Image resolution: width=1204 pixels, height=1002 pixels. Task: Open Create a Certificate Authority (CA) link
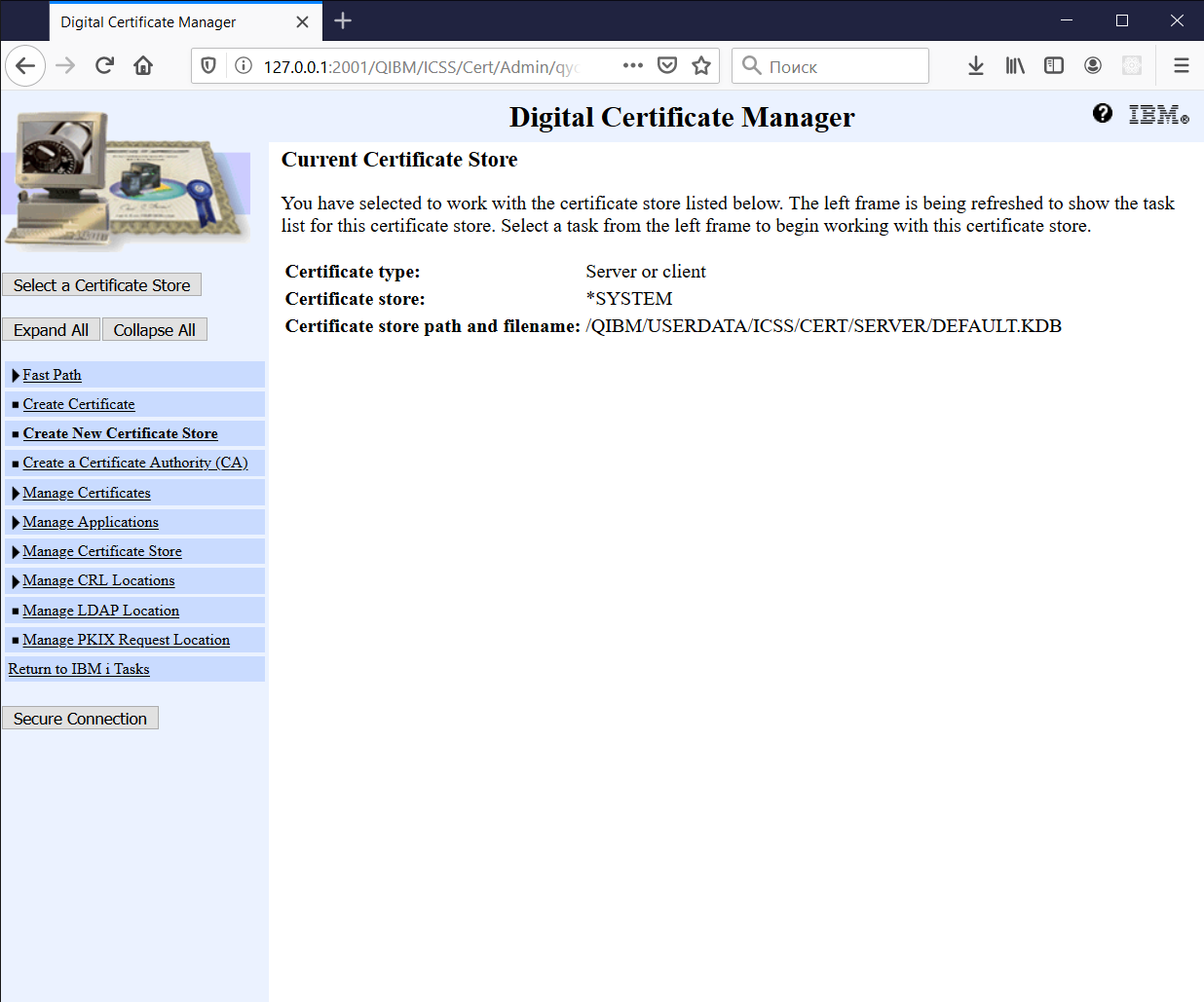(x=135, y=463)
